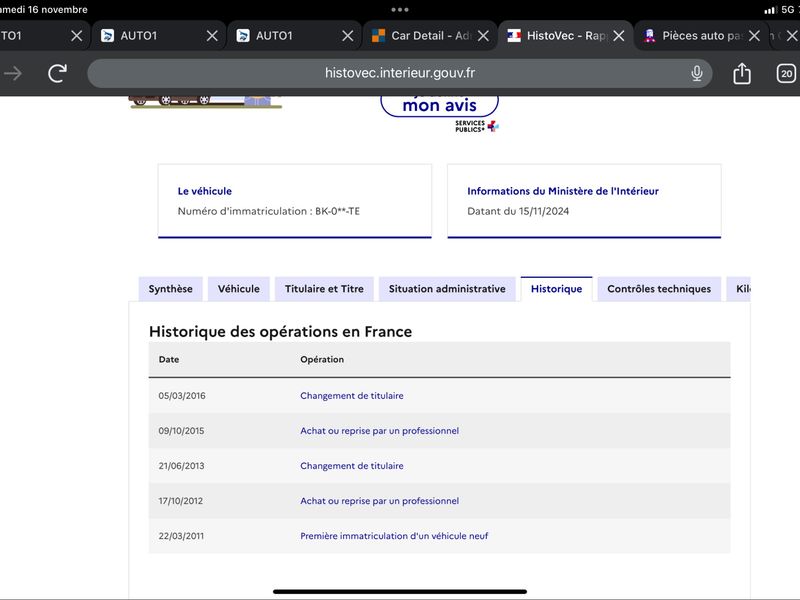Click the 5G signal status indicator
The height and width of the screenshot is (600, 800).
tap(781, 10)
